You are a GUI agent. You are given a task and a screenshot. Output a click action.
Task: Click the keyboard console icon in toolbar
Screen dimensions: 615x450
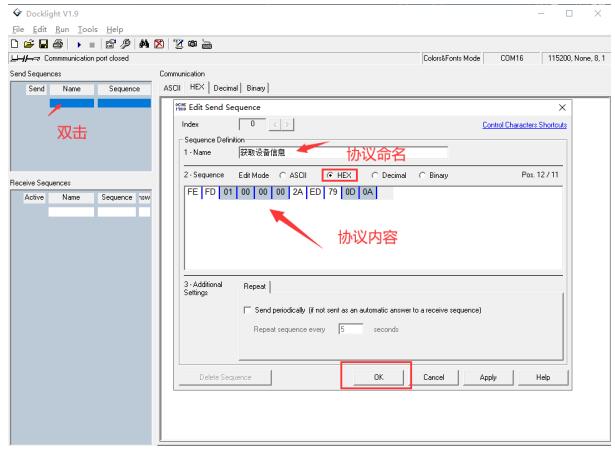coord(207,45)
